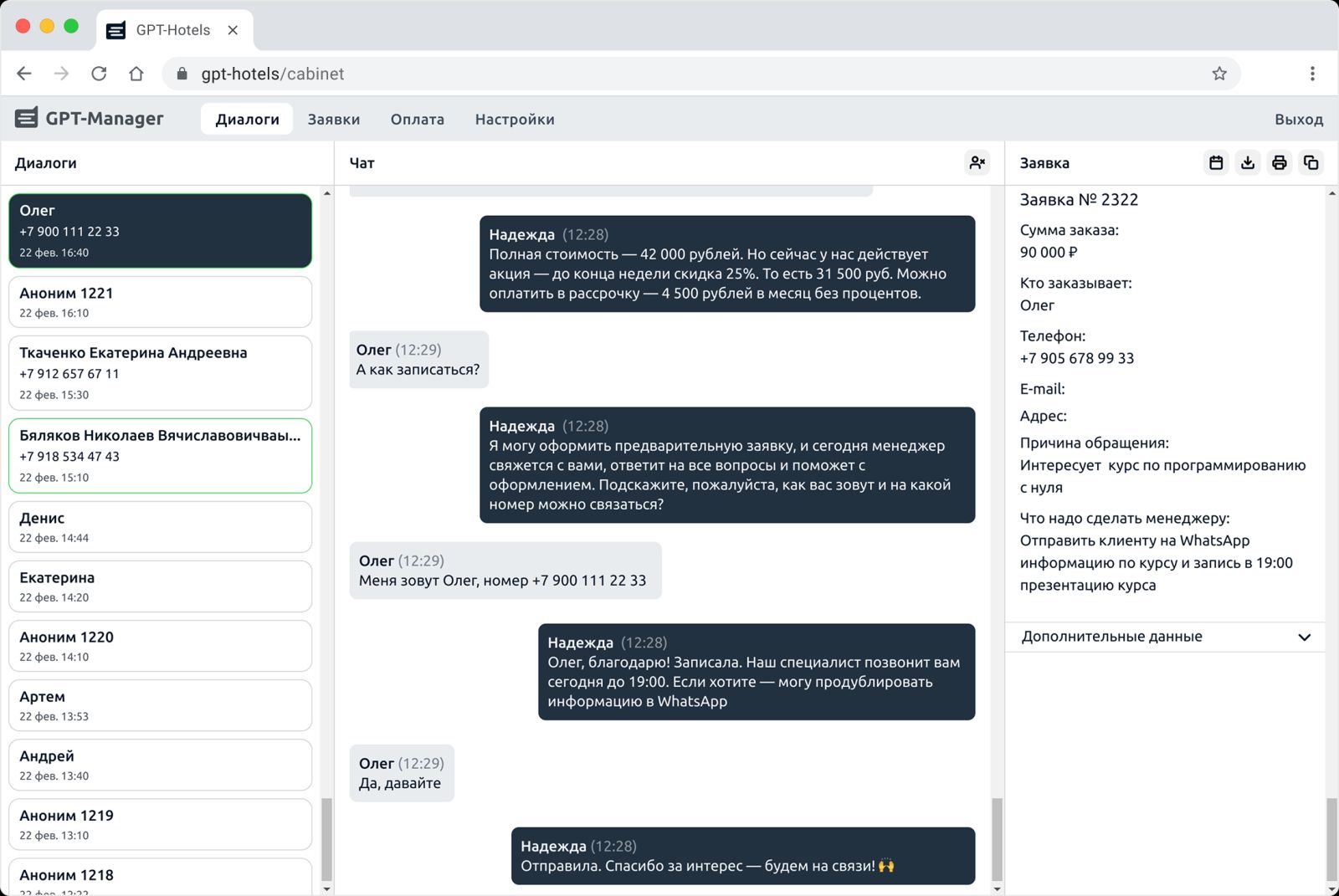Screen dimensions: 1339x896
Task: Expand Дополнительные данные section
Action: (x=1164, y=637)
